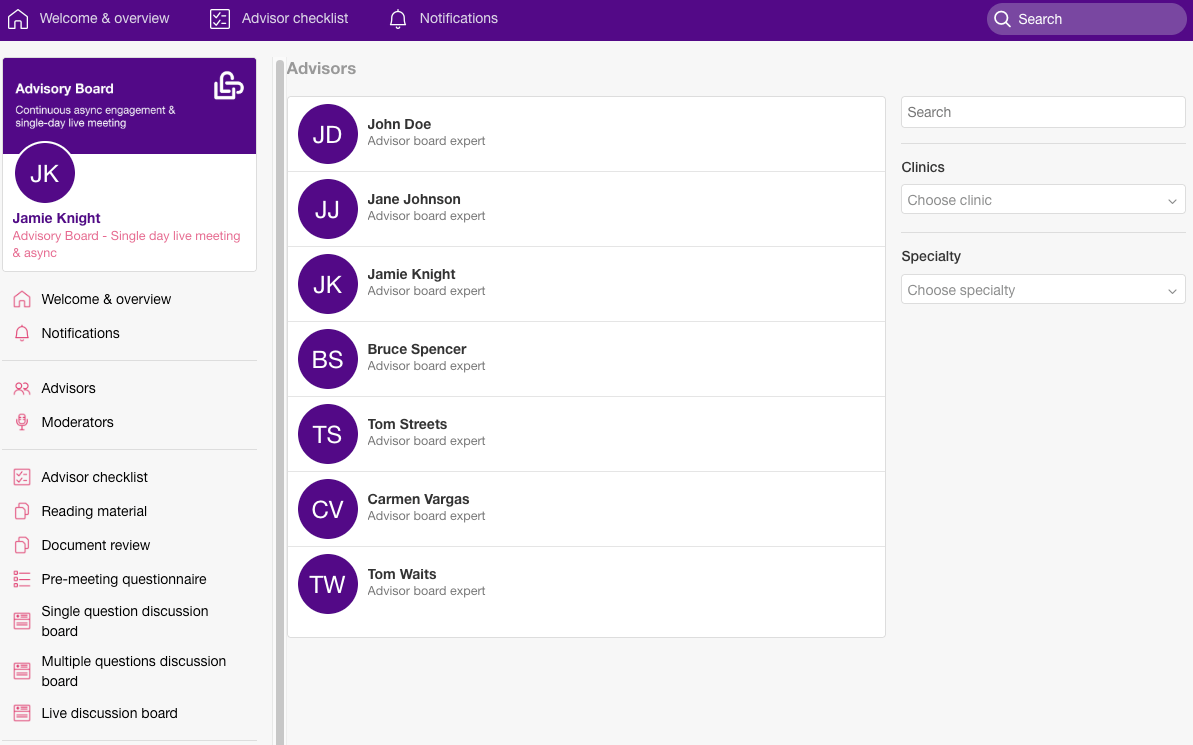Screen dimensions: 1193x745
Task: Go to Moderators in sidebar
Action: coord(78,422)
